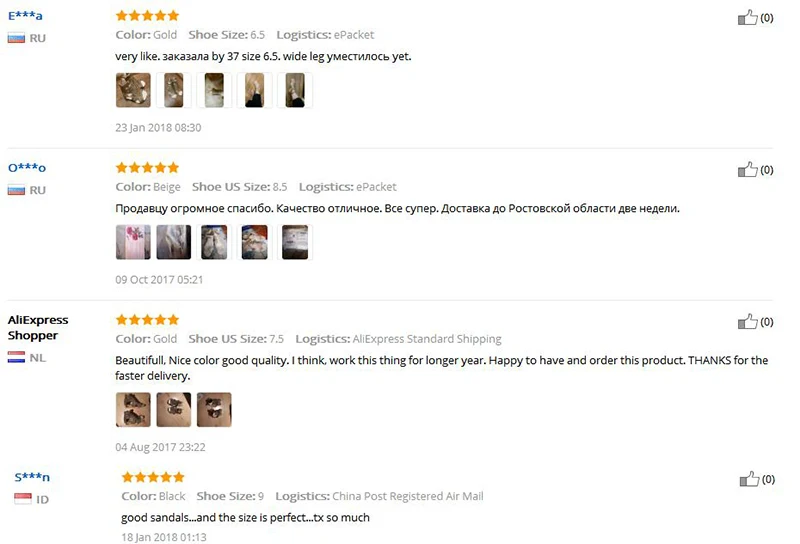The height and width of the screenshot is (544, 800).
Task: Open packaged parcel photo in O***o's review
Action: click(295, 242)
